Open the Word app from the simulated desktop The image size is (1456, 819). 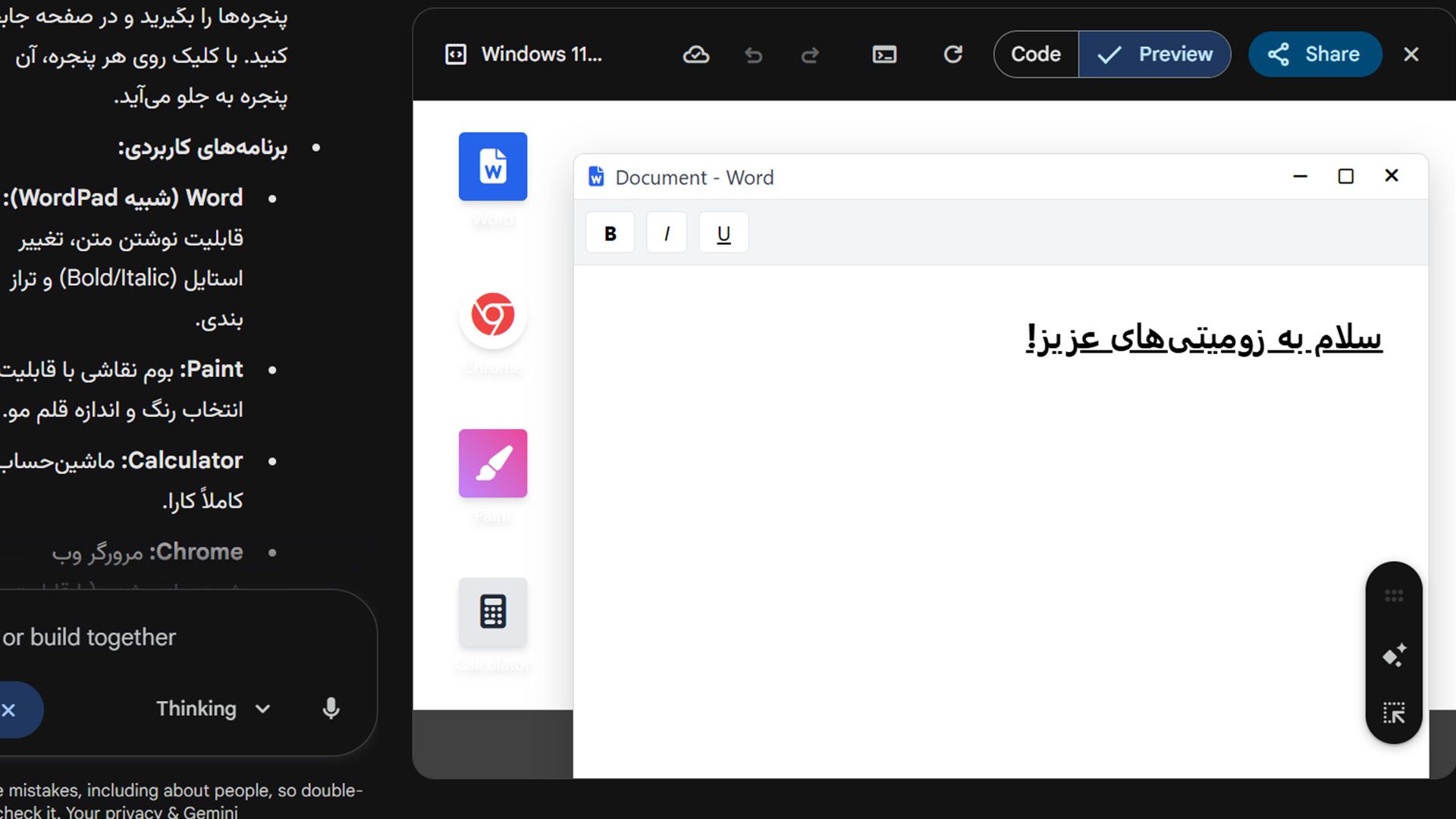492,166
